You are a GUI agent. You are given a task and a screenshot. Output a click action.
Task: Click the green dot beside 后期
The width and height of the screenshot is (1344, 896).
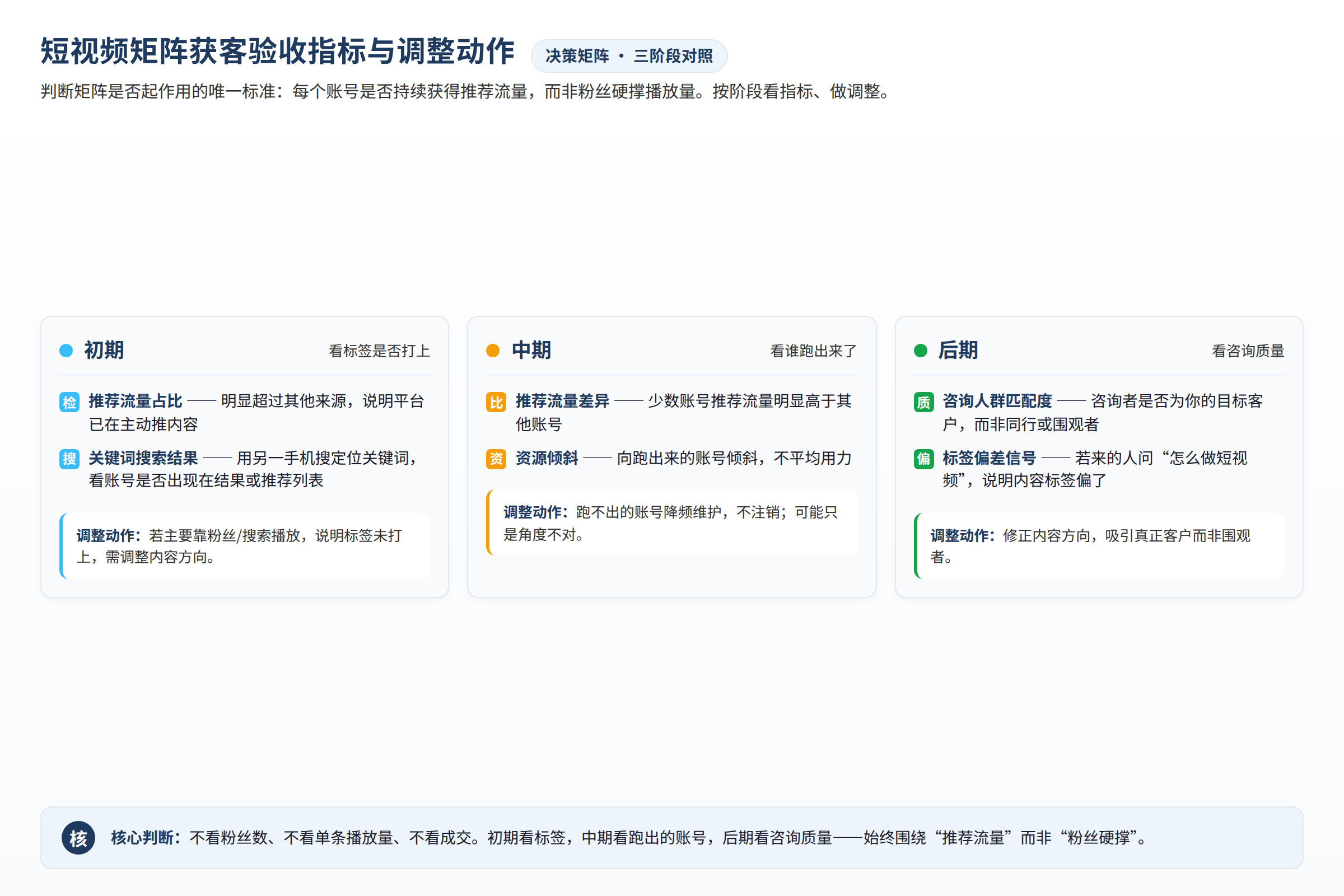click(x=921, y=351)
